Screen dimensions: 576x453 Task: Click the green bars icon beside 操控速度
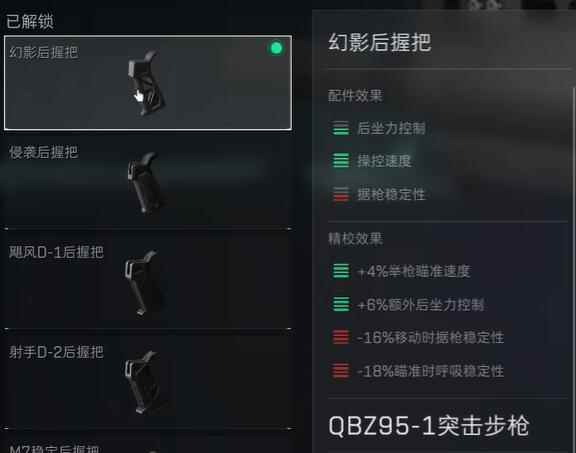pyautogui.click(x=341, y=161)
